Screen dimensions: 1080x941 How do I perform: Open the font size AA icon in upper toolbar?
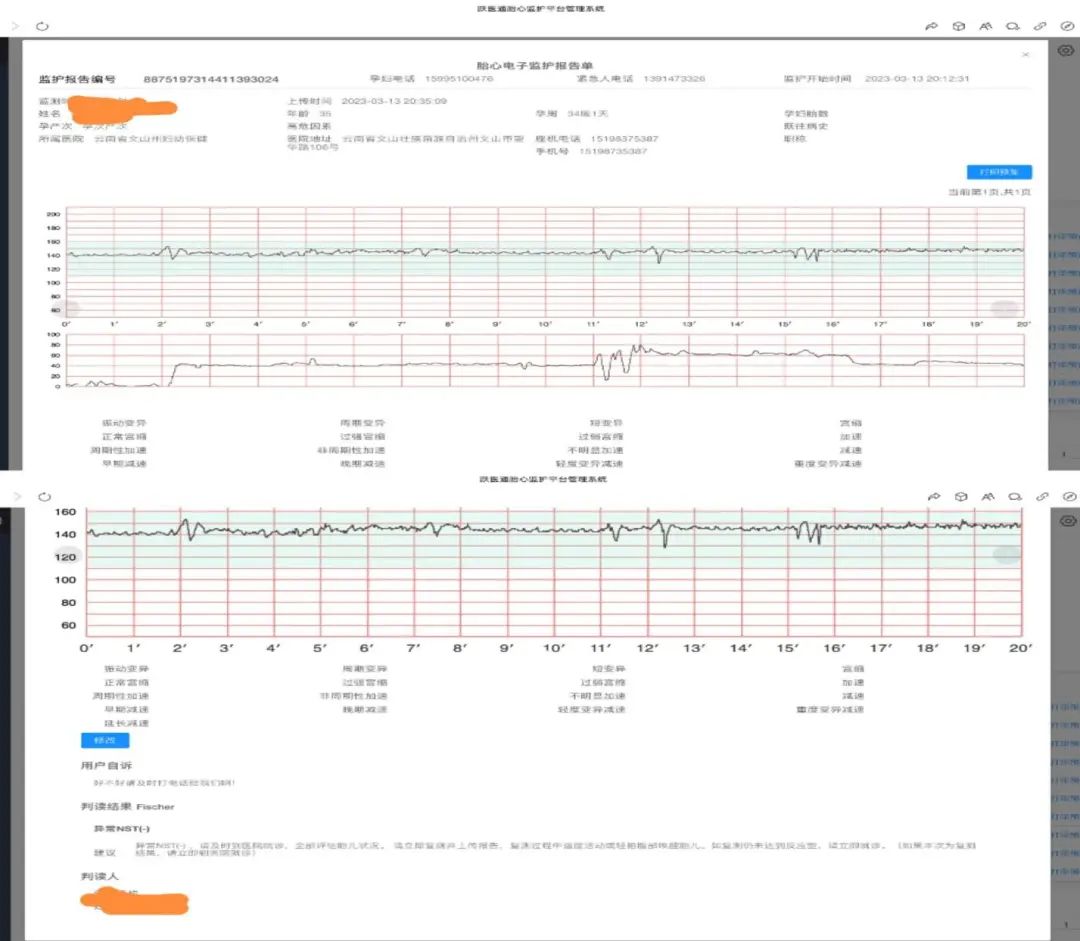986,26
